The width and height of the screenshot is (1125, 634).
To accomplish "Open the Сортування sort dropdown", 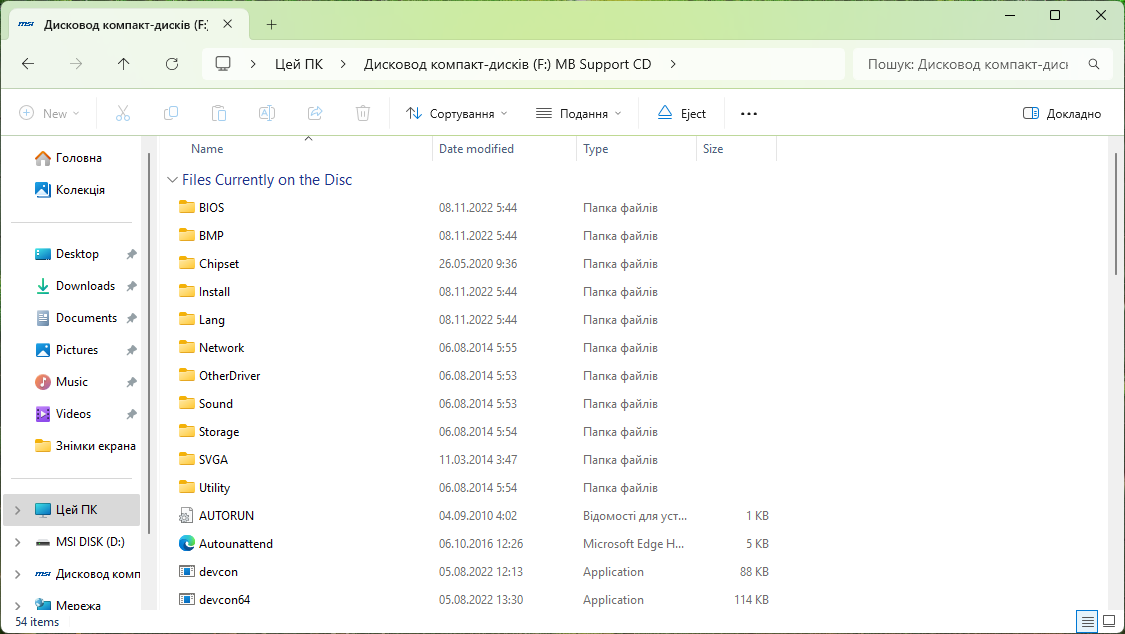I will [456, 113].
